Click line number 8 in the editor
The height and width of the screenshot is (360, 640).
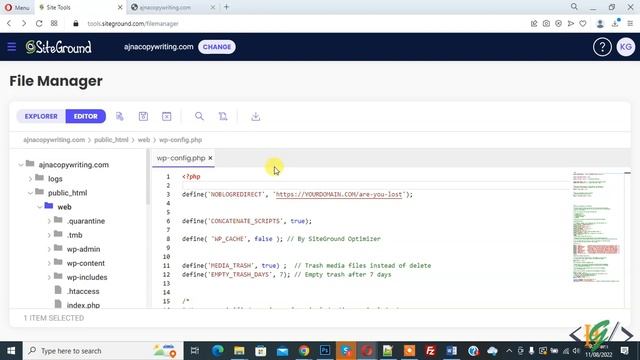pos(168,239)
